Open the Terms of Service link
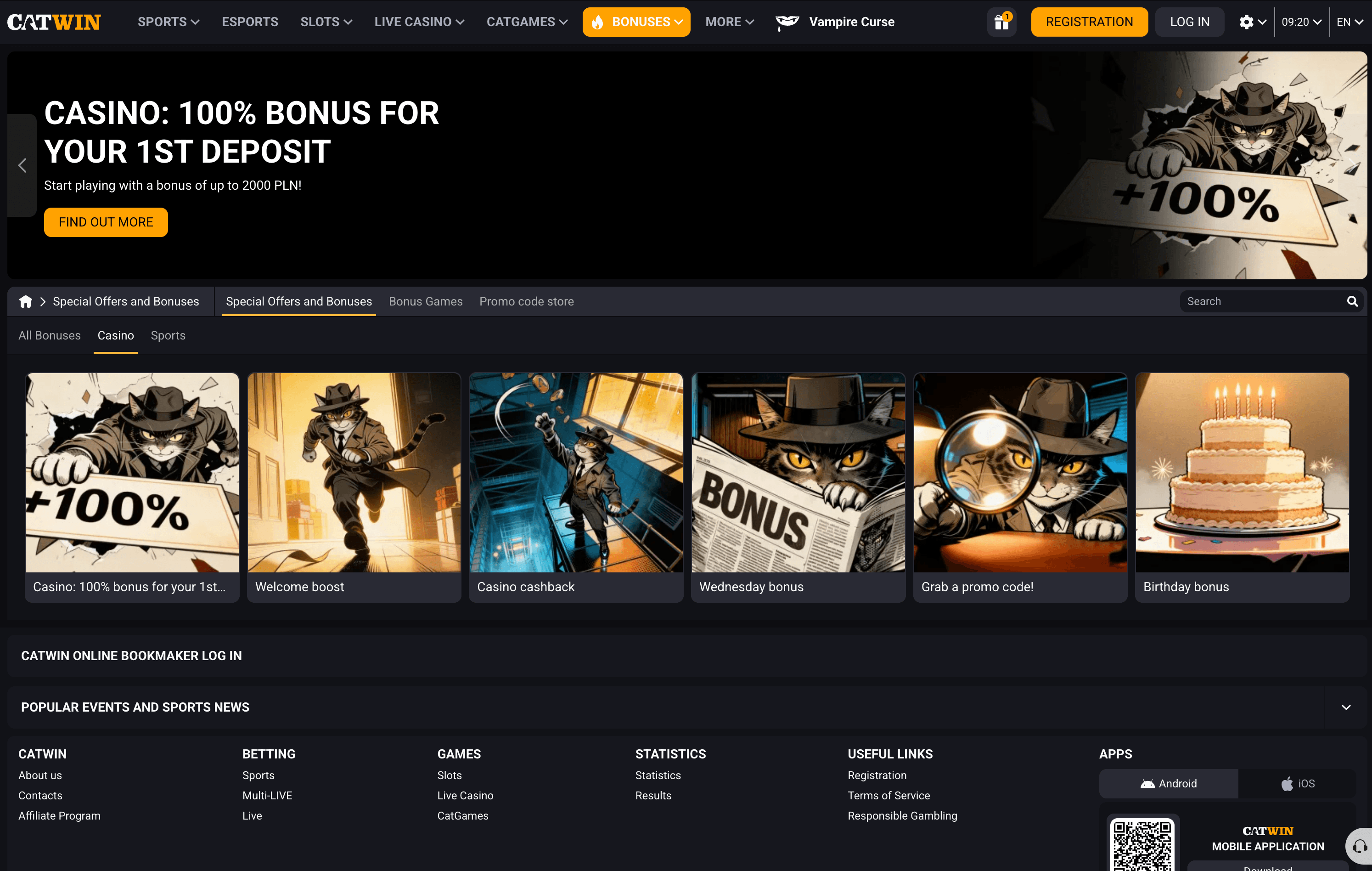The height and width of the screenshot is (871, 1372). coord(888,795)
